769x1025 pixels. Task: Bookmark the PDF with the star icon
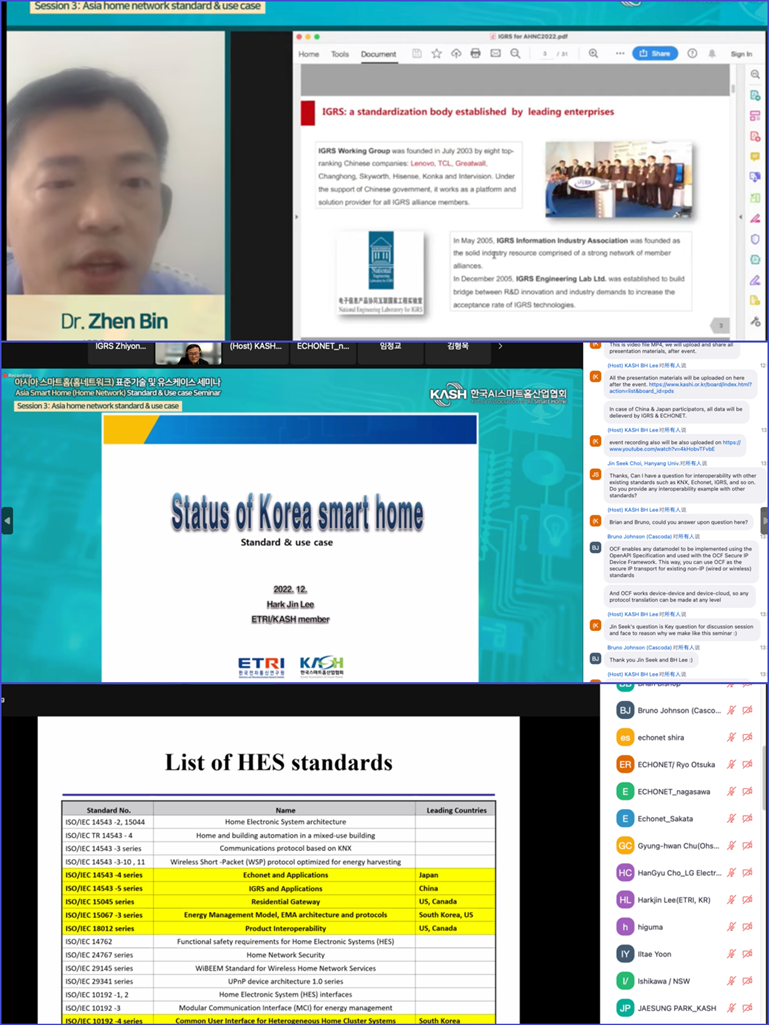(436, 54)
